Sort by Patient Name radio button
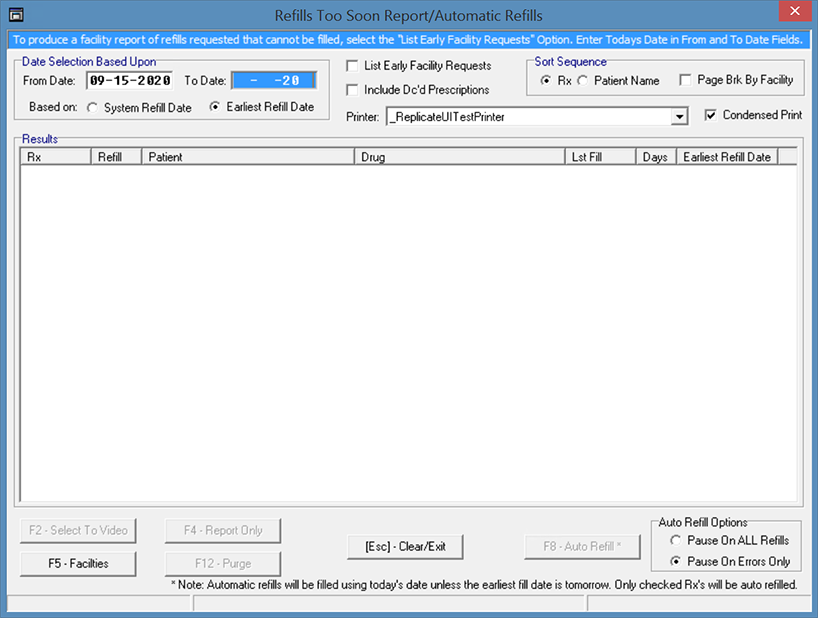 pos(582,80)
